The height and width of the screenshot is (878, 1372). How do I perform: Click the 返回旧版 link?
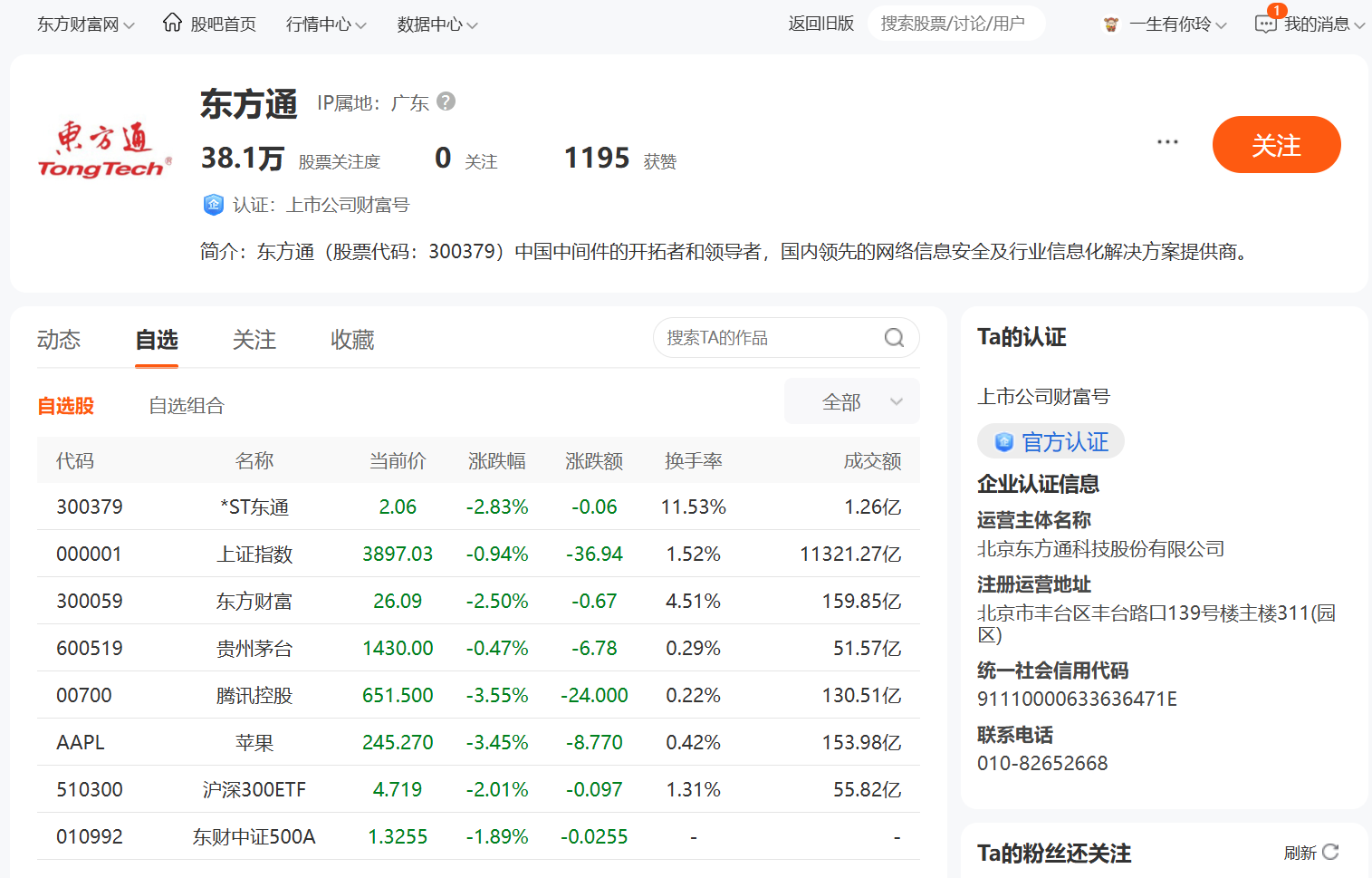tap(821, 24)
